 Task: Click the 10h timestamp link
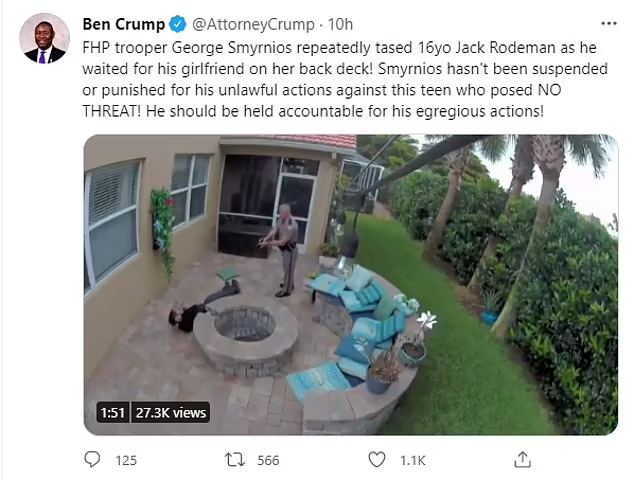coord(340,24)
